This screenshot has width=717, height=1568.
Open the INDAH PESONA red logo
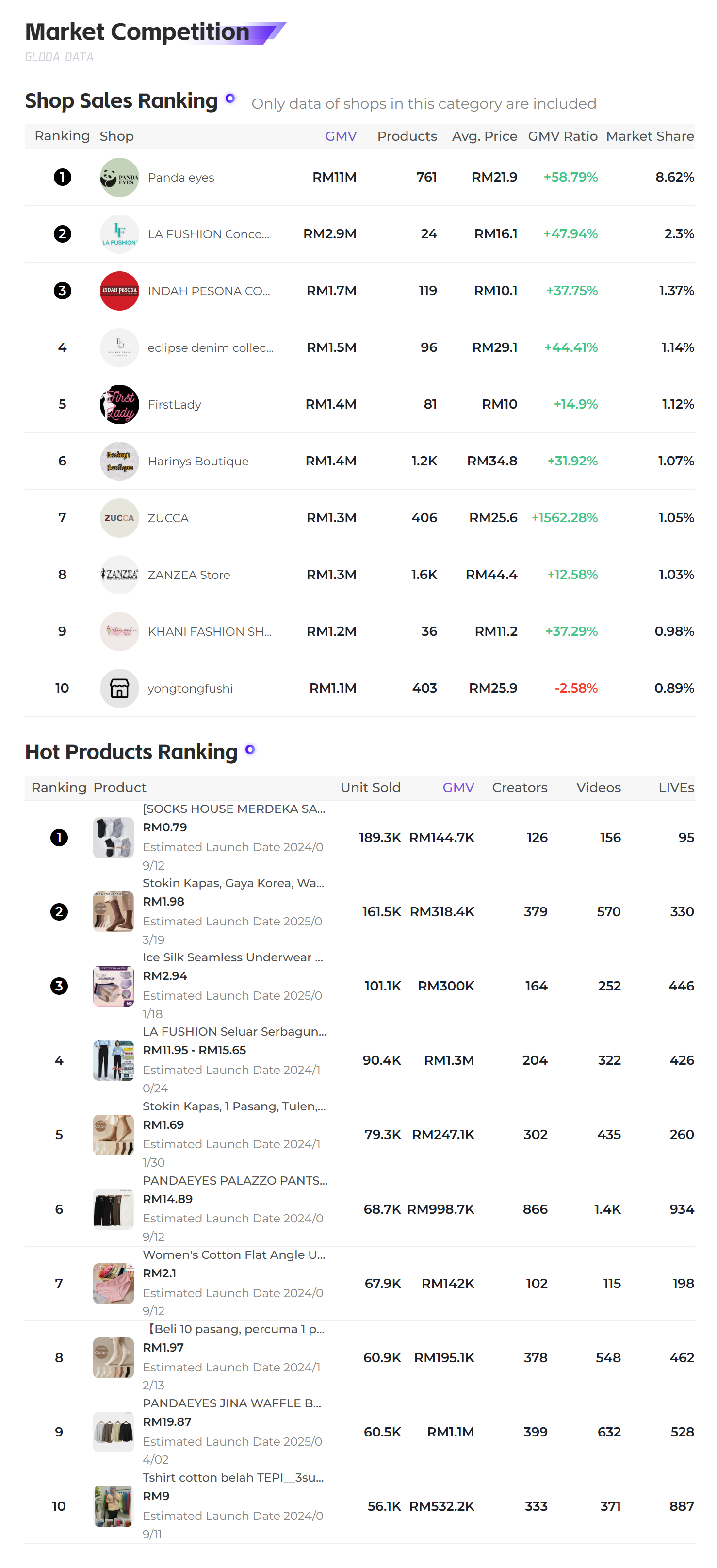(x=119, y=291)
